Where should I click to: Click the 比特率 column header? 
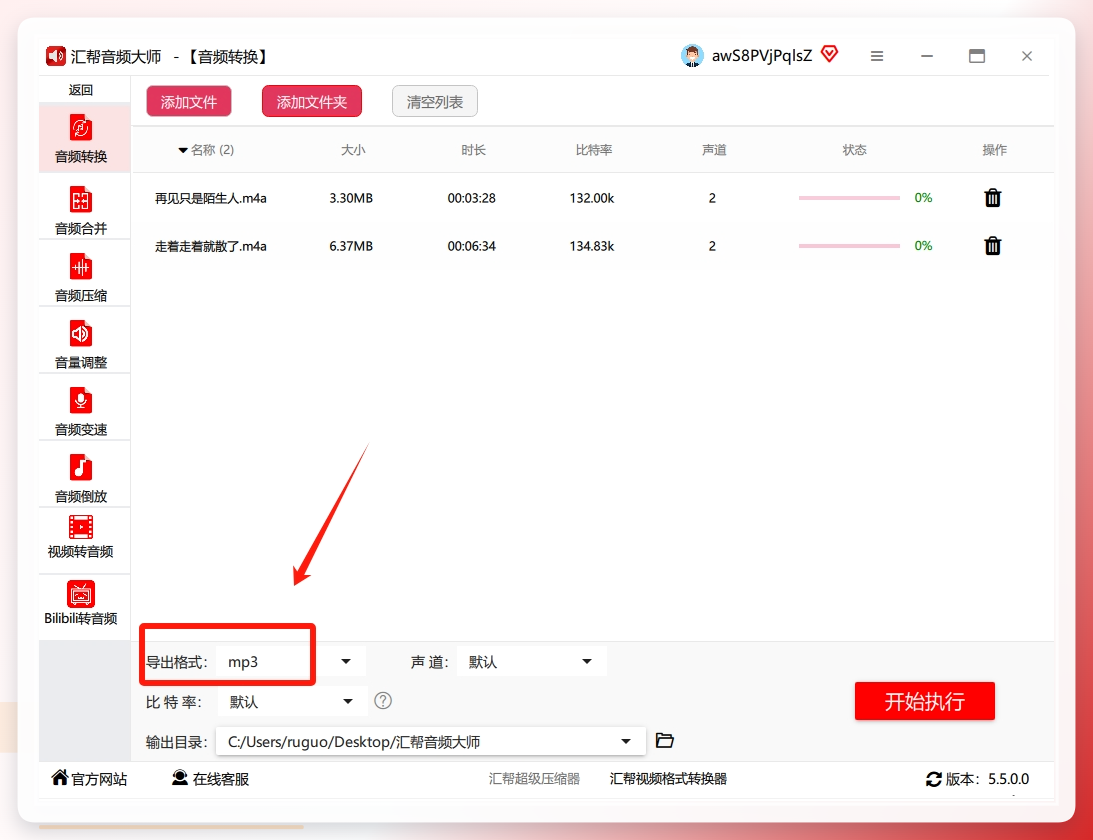tap(594, 150)
